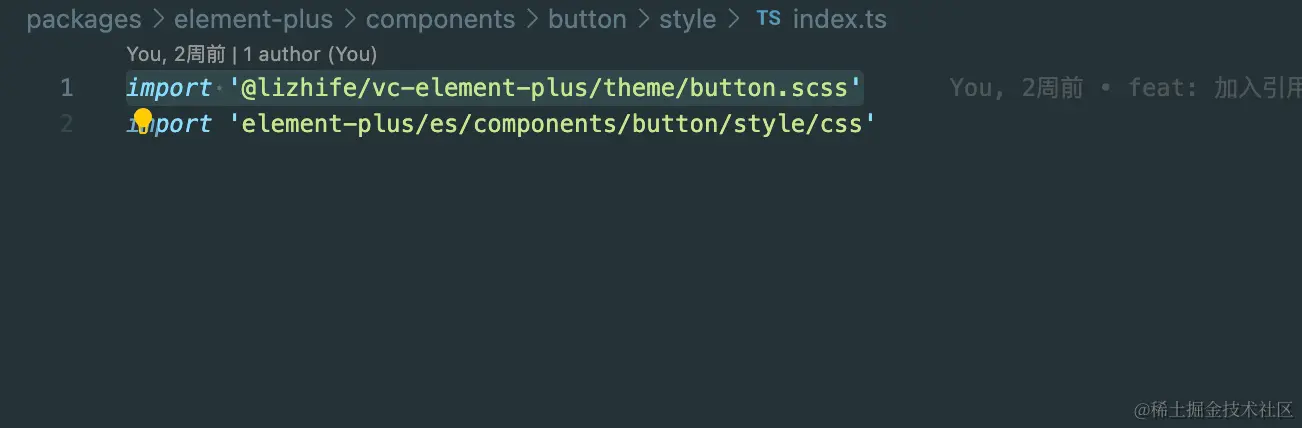Open the "You, 2周前 | 1 author" CodeLens
Image resolution: width=1302 pixels, height=428 pixels.
pyautogui.click(x=252, y=54)
